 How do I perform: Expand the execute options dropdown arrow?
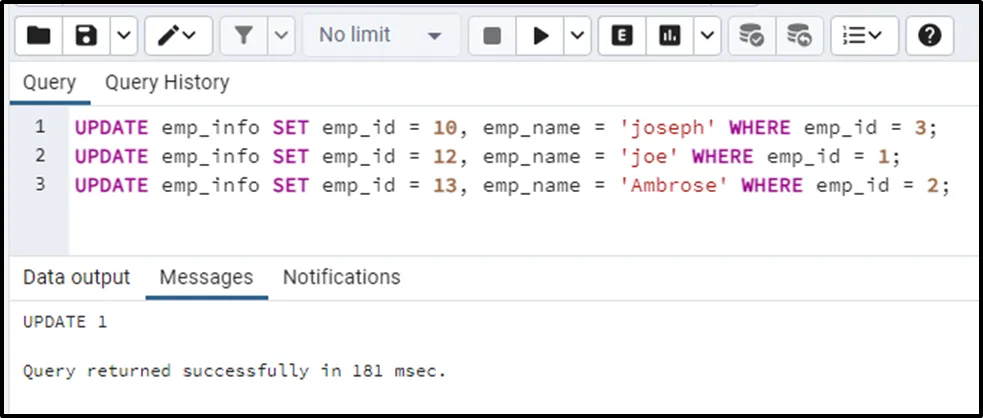click(577, 36)
